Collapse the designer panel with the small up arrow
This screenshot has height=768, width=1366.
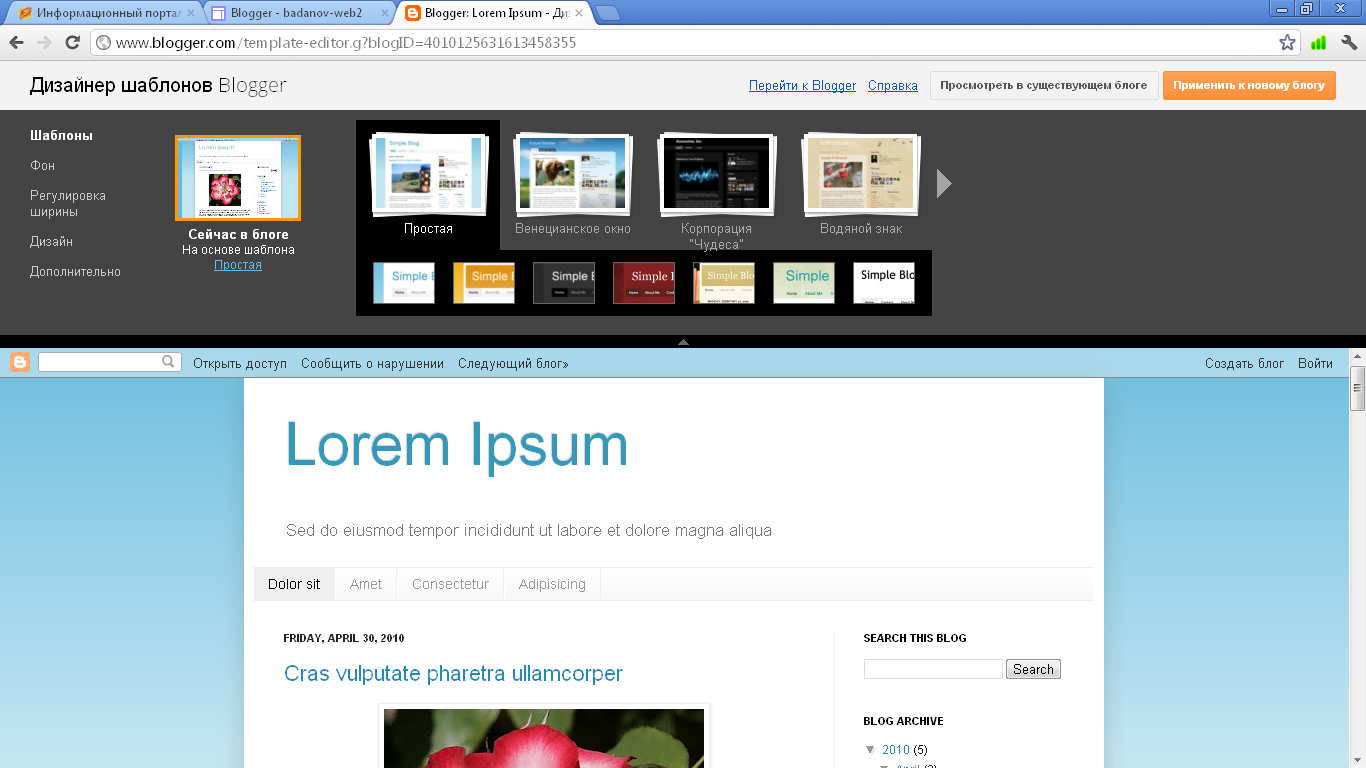pos(683,342)
